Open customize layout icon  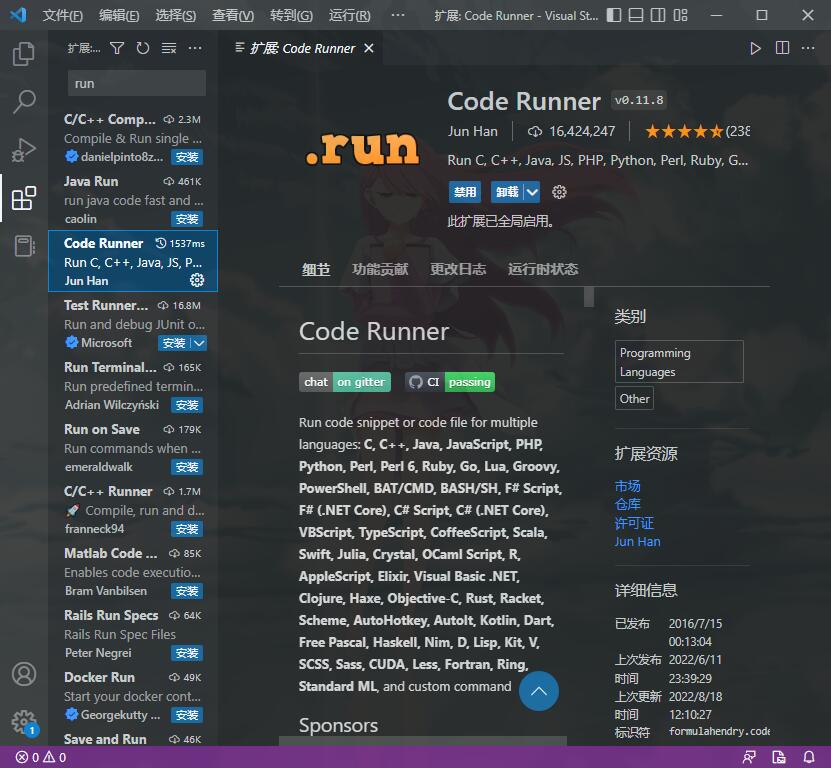click(680, 15)
